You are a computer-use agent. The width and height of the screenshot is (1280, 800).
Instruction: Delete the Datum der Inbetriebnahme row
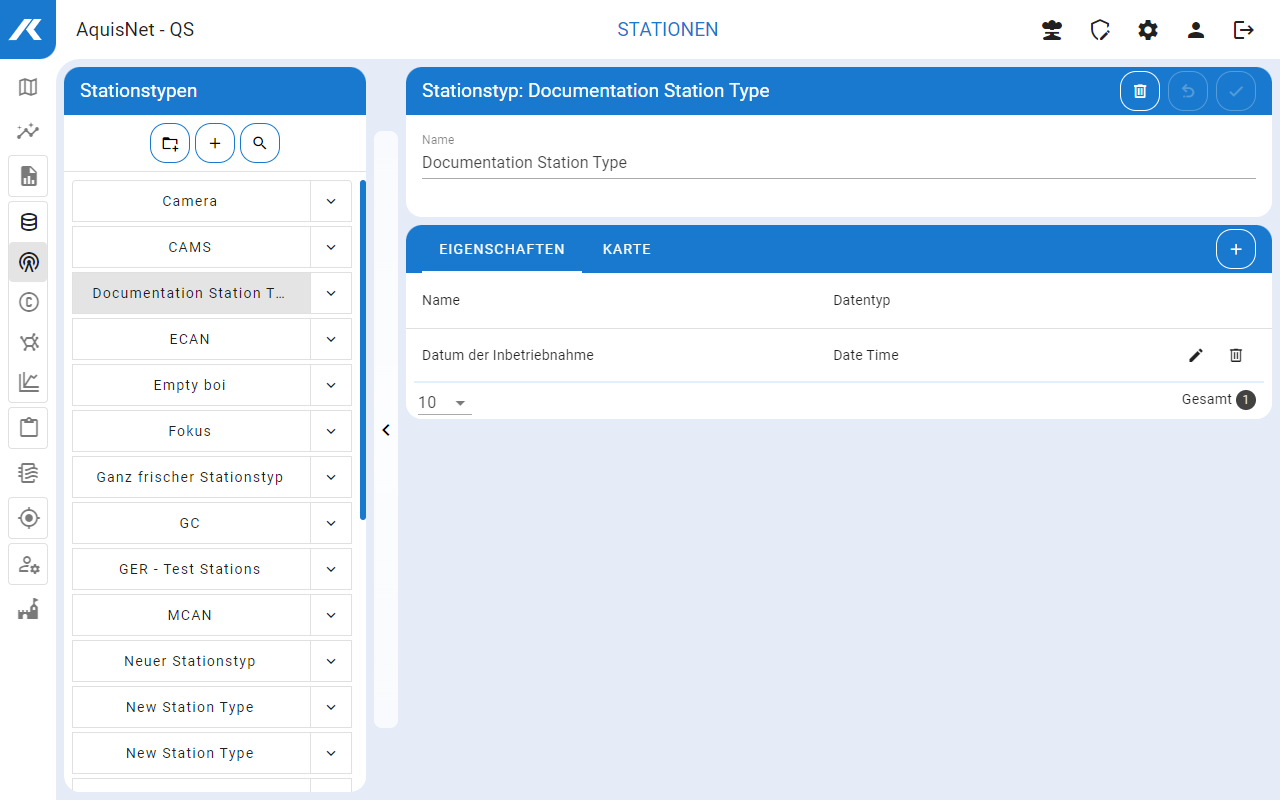tap(1236, 355)
